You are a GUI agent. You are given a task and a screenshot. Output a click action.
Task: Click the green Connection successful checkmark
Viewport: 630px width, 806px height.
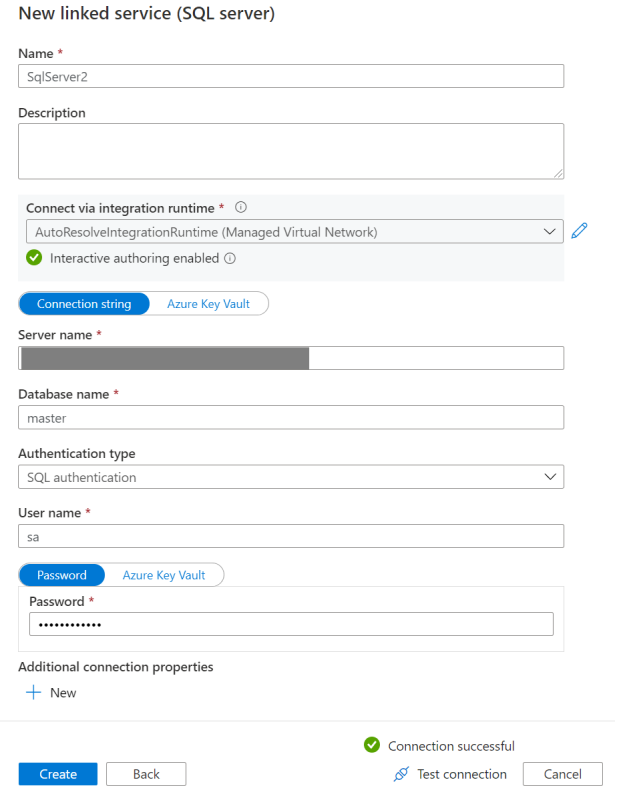[x=372, y=745]
